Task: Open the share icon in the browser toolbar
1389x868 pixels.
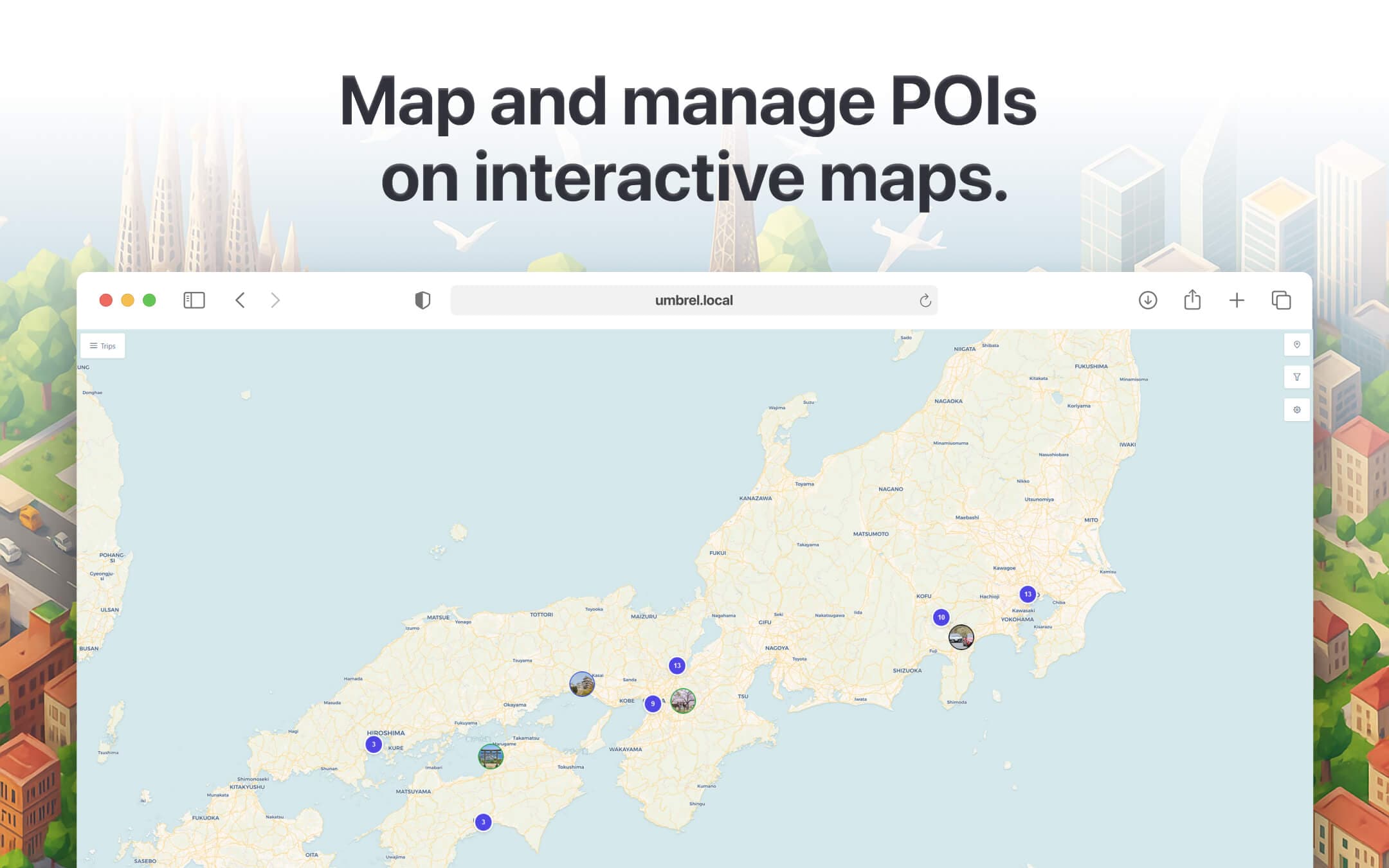Action: coord(1193,300)
